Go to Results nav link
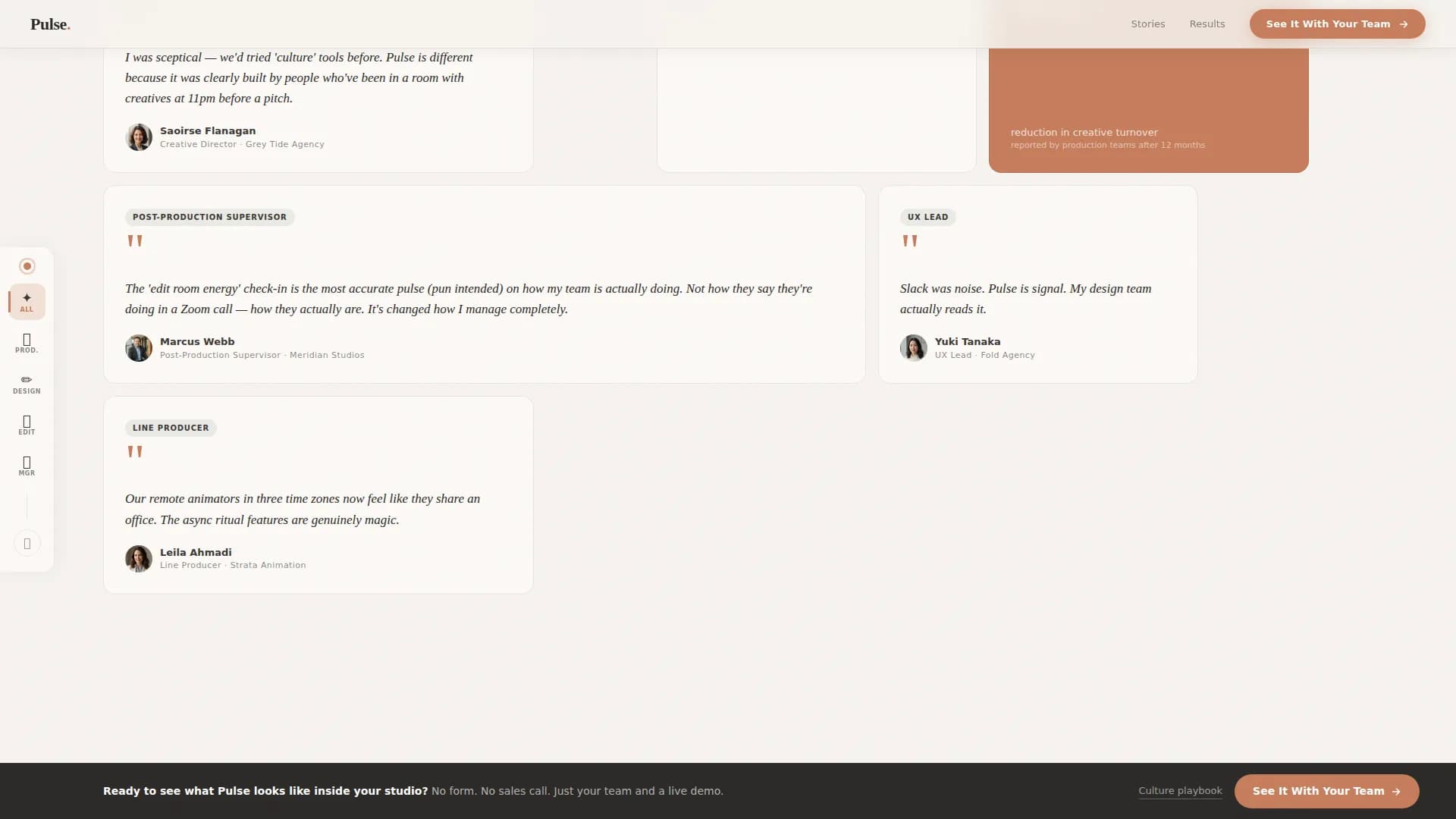The height and width of the screenshot is (819, 1456). [1207, 24]
